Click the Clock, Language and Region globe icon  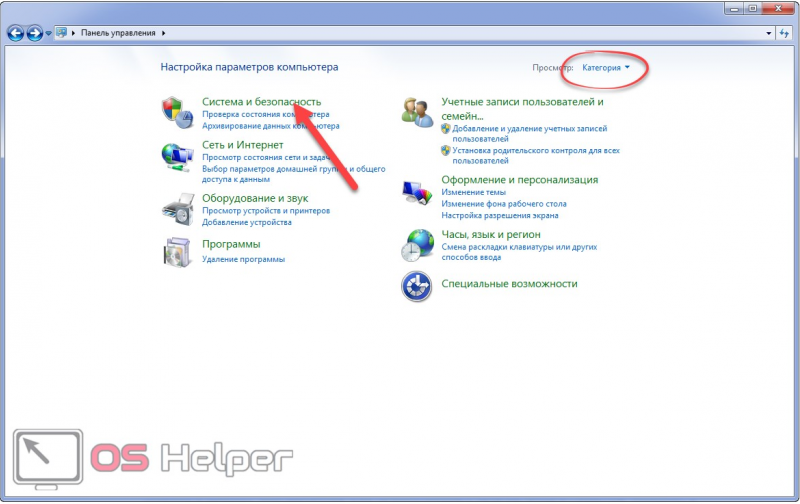417,245
